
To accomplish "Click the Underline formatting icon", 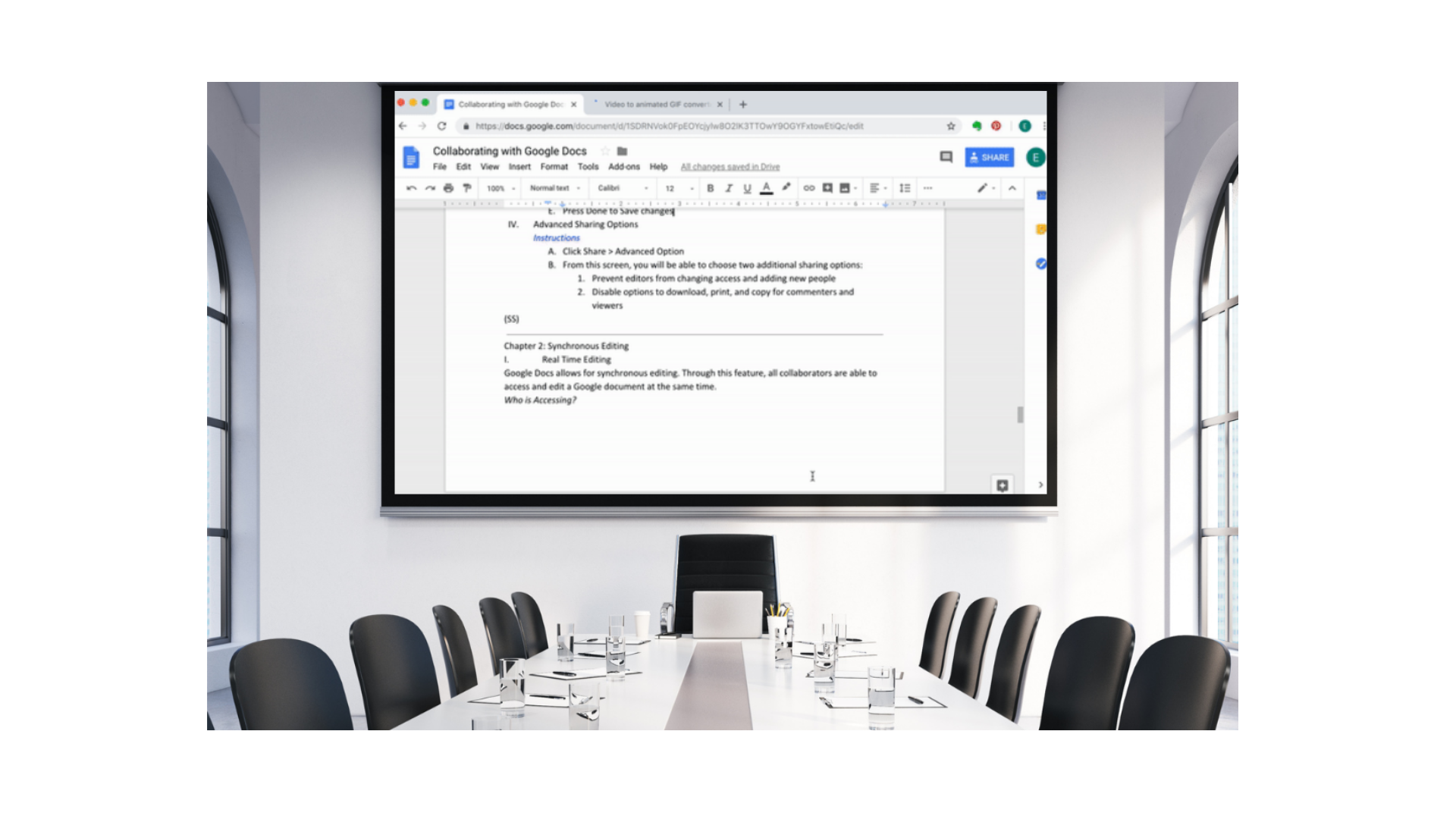I will (x=748, y=189).
